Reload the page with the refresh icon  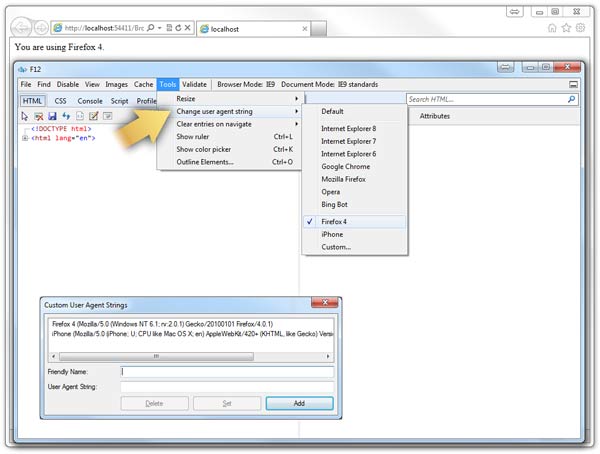[x=178, y=28]
